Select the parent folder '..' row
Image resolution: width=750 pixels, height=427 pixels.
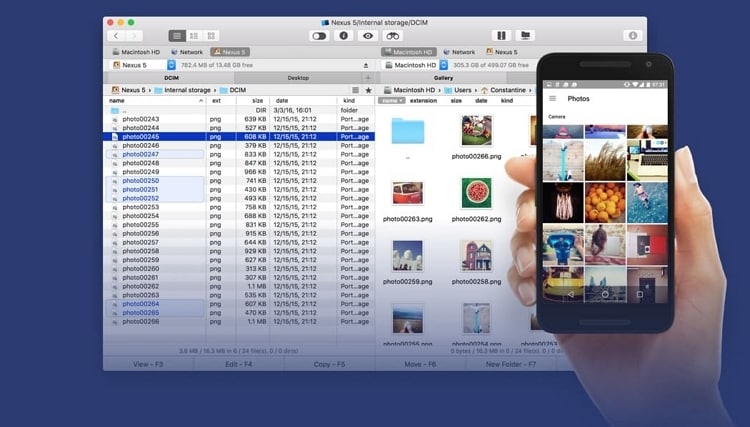[x=239, y=110]
